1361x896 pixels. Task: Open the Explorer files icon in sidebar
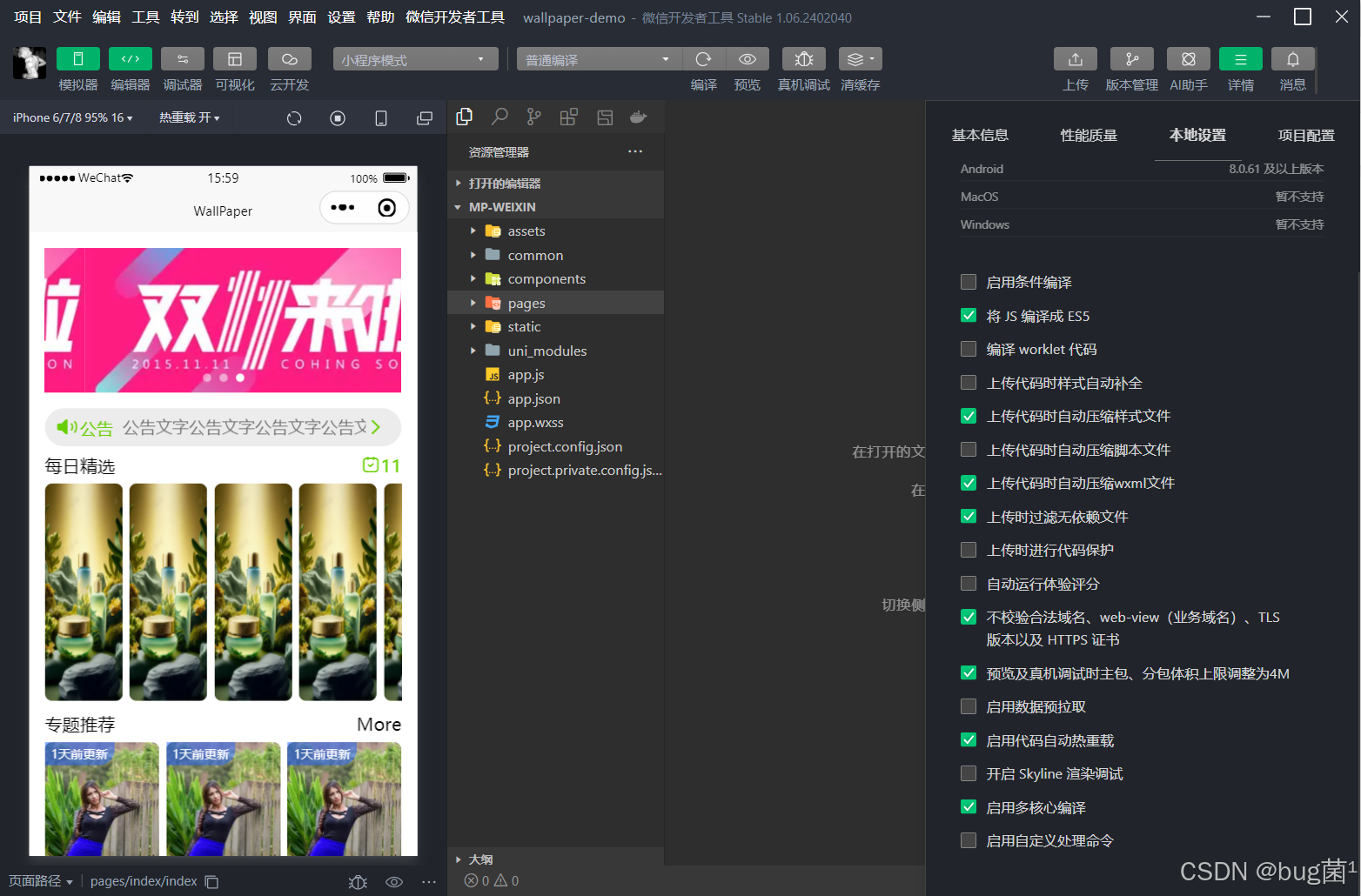point(465,117)
